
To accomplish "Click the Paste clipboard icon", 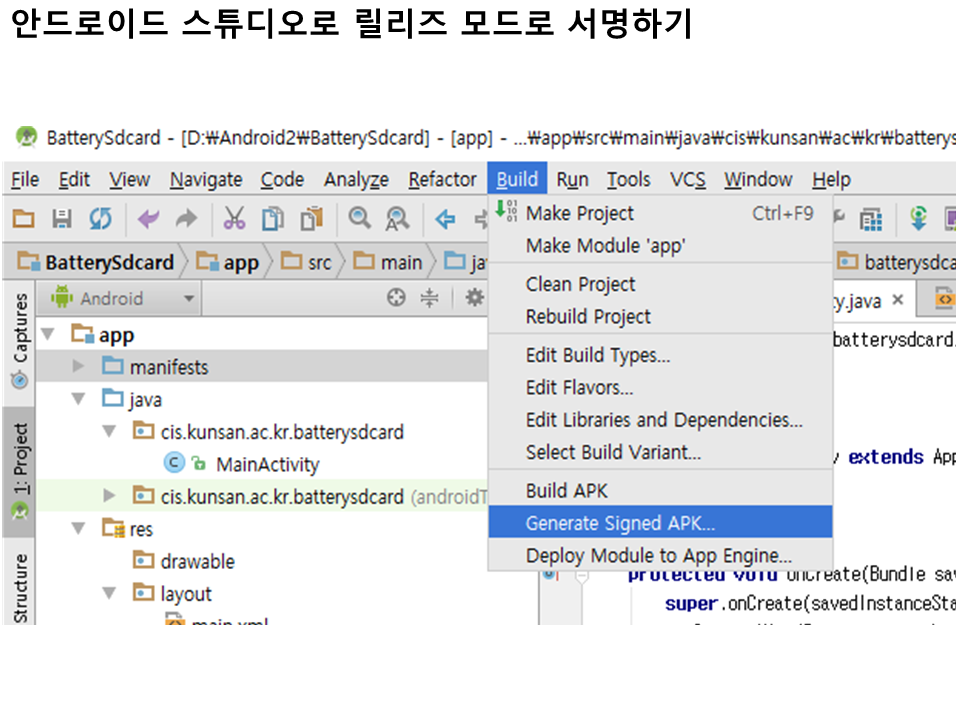I will coord(312,218).
